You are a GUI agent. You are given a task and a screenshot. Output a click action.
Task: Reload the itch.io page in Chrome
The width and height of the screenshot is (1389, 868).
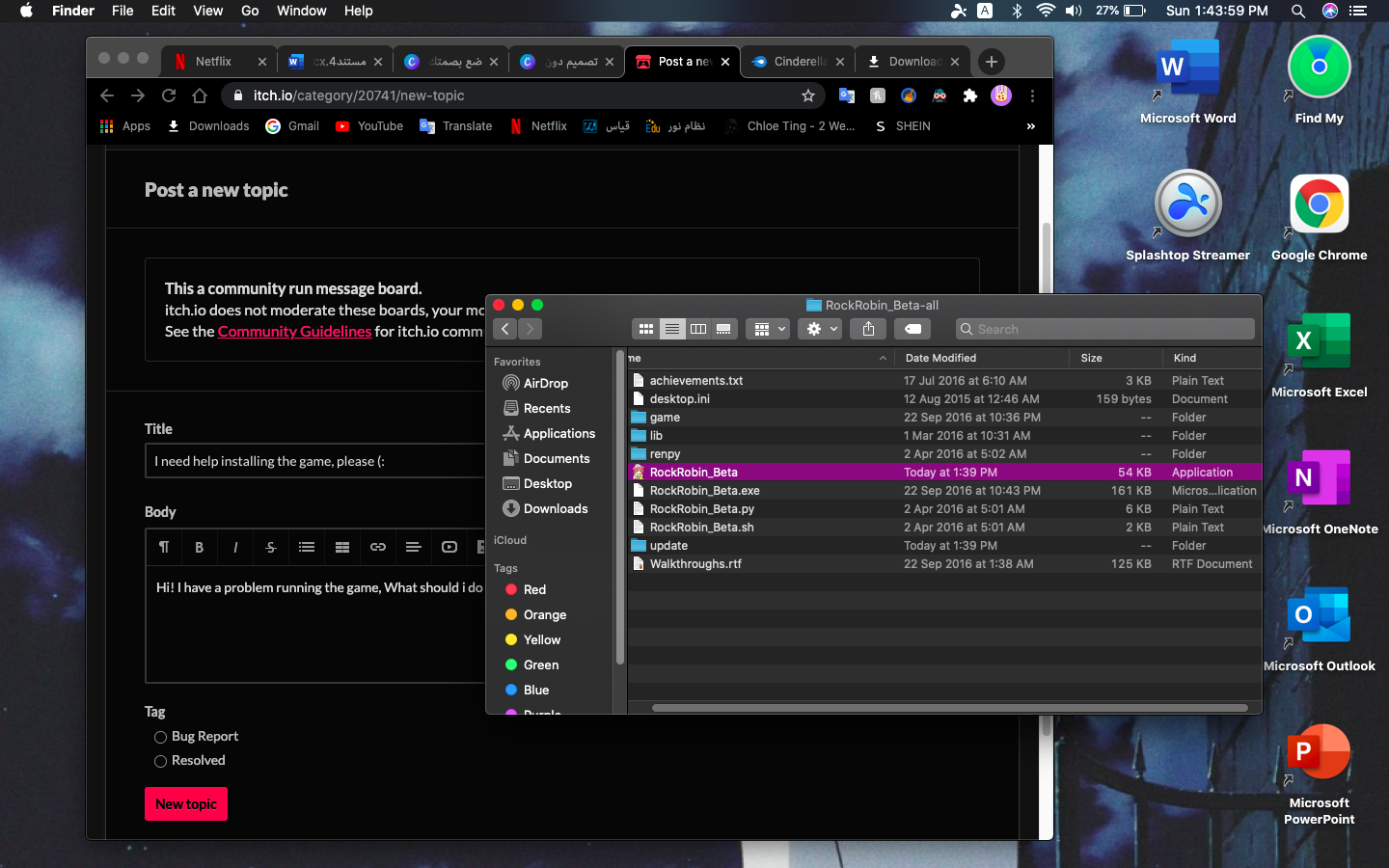pyautogui.click(x=169, y=95)
